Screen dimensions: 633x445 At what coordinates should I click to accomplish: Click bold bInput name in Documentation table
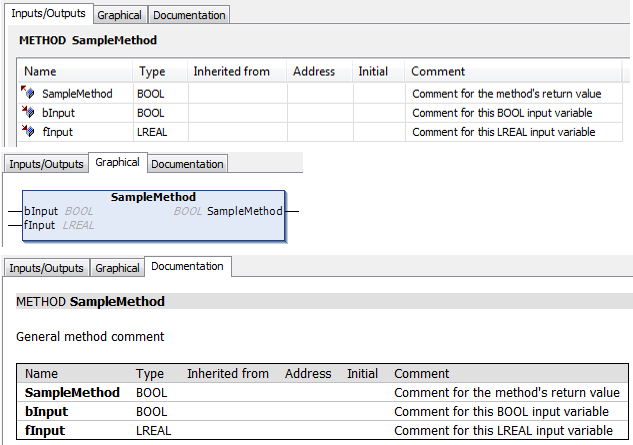pos(46,411)
